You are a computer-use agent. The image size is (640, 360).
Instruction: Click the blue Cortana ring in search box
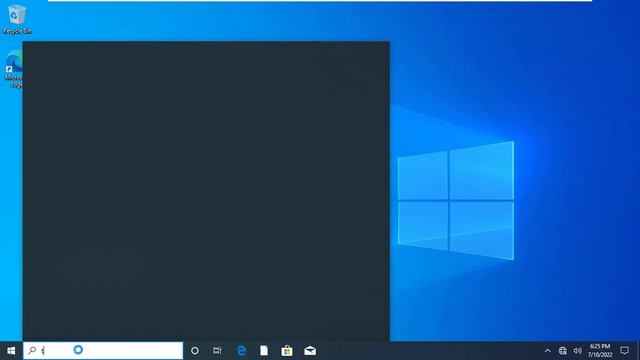tap(78, 350)
